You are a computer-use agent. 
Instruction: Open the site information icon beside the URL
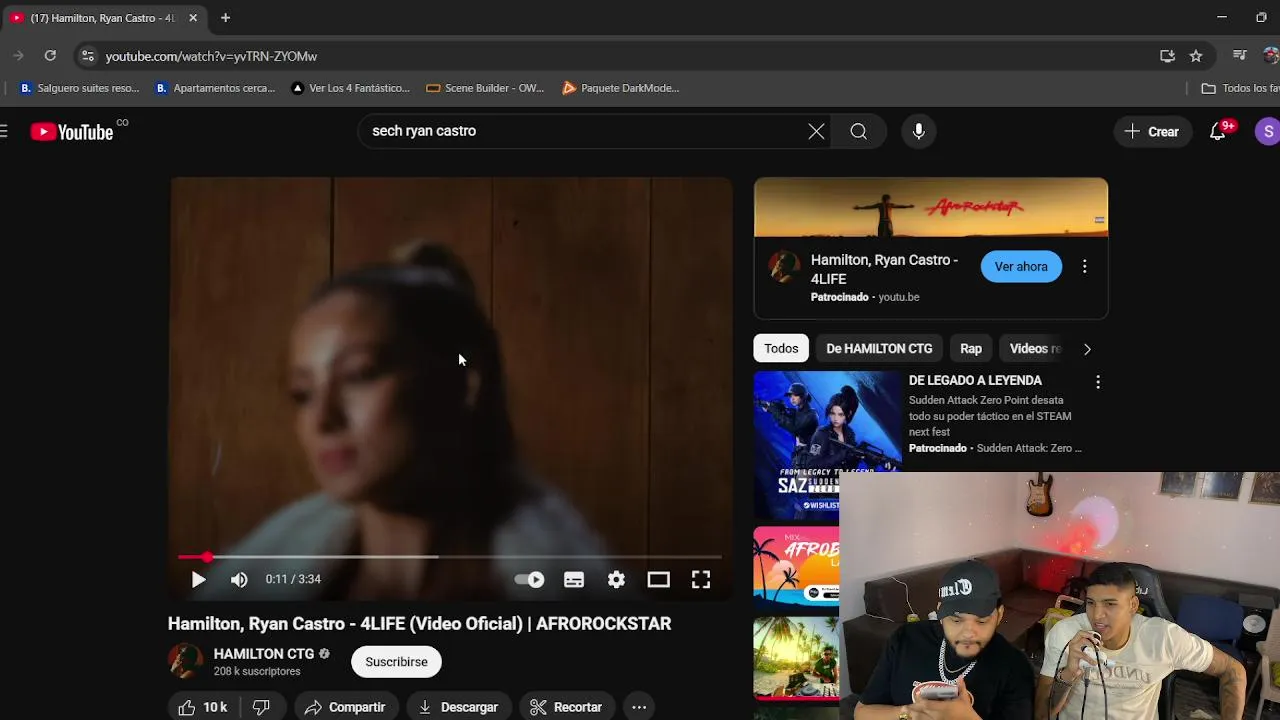pos(87,56)
